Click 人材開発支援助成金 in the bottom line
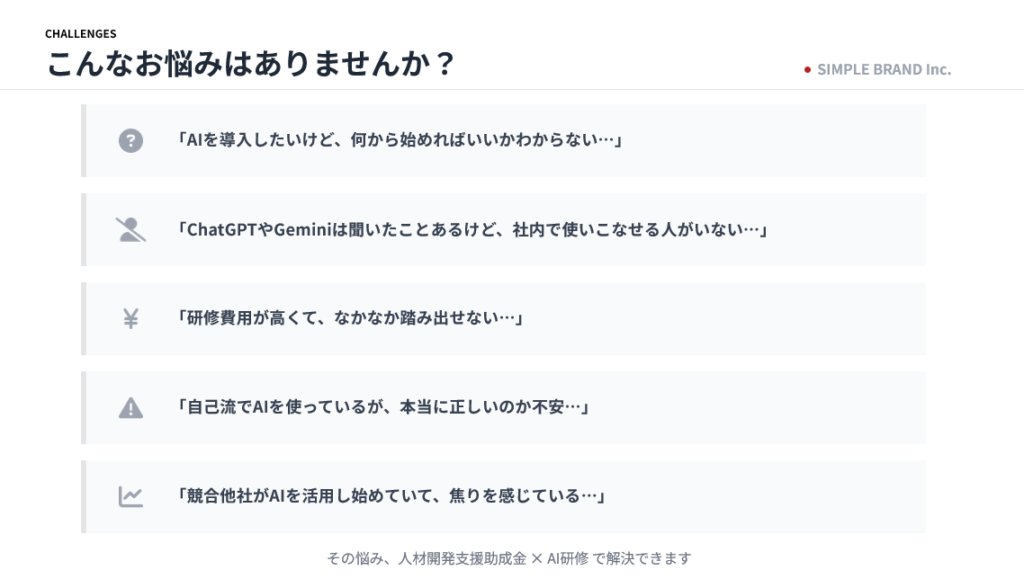Viewport: 1024px width, 579px height. [463, 558]
